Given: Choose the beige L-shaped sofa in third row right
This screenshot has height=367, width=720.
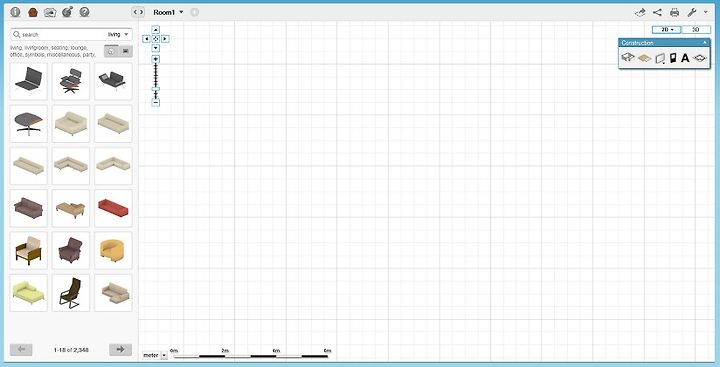Looking at the screenshot, I should pos(113,166).
